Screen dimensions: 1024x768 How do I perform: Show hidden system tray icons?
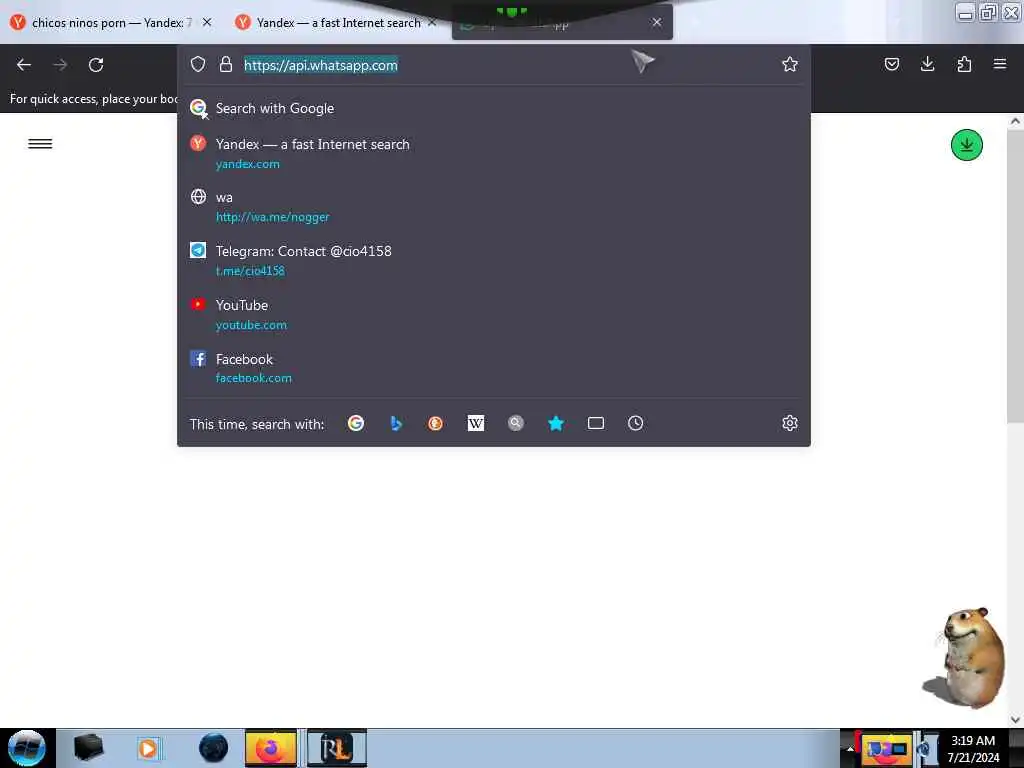pyautogui.click(x=850, y=748)
